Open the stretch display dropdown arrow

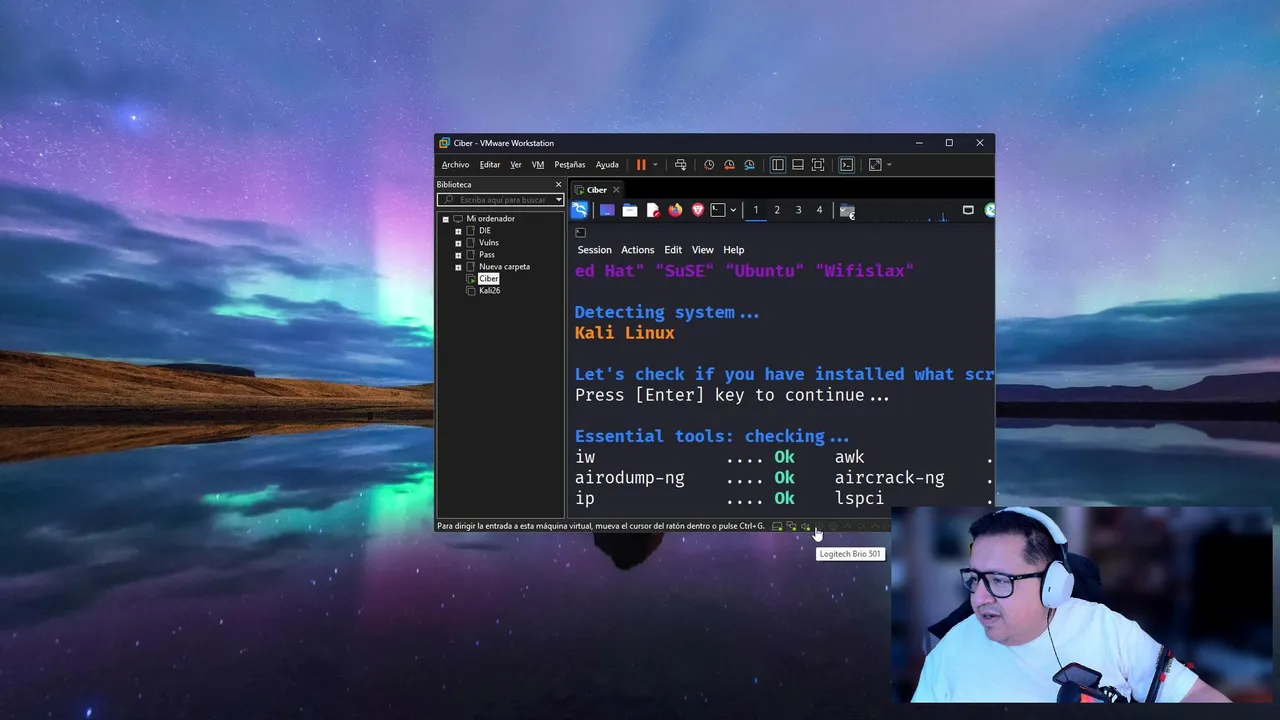click(x=889, y=165)
